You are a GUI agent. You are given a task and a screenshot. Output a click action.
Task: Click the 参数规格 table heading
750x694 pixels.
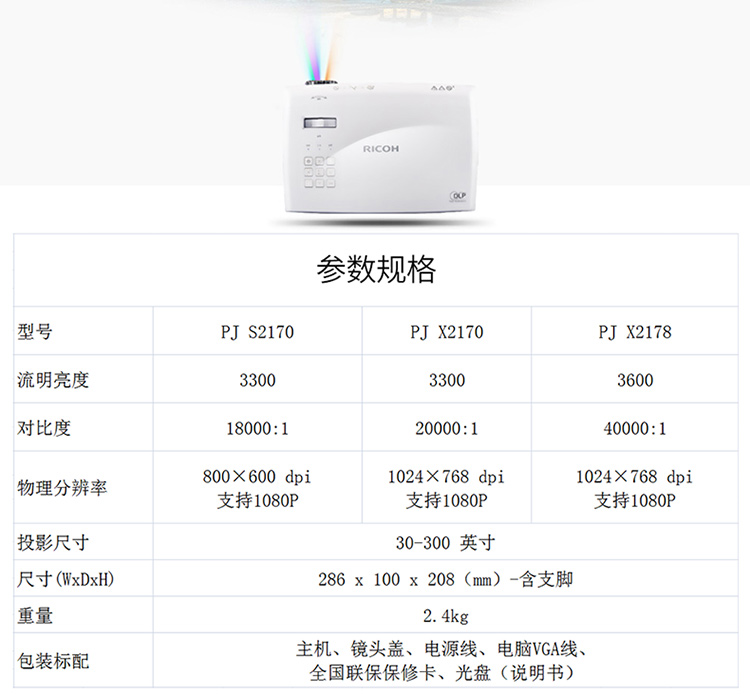pos(376,269)
